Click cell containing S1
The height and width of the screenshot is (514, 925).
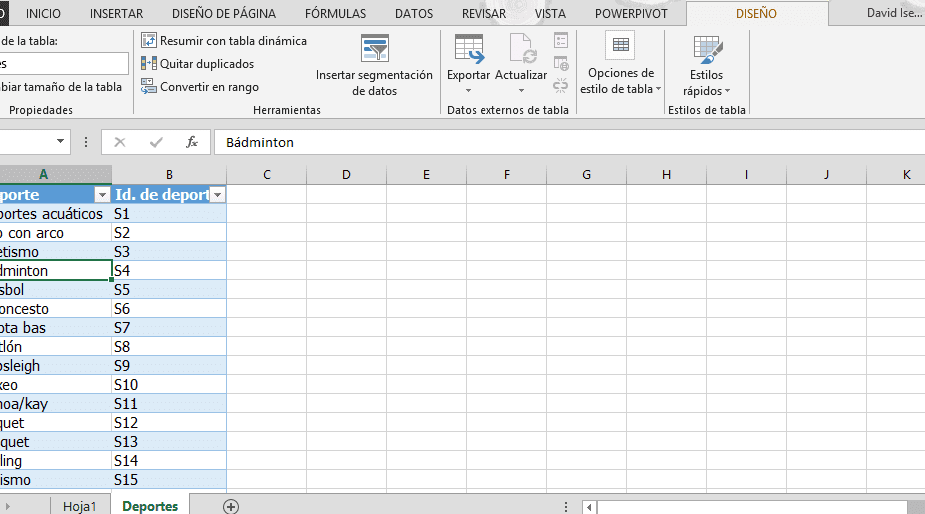point(169,214)
